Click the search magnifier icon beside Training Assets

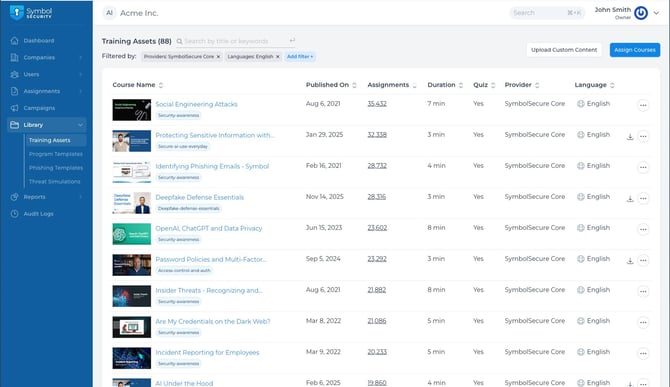point(179,41)
